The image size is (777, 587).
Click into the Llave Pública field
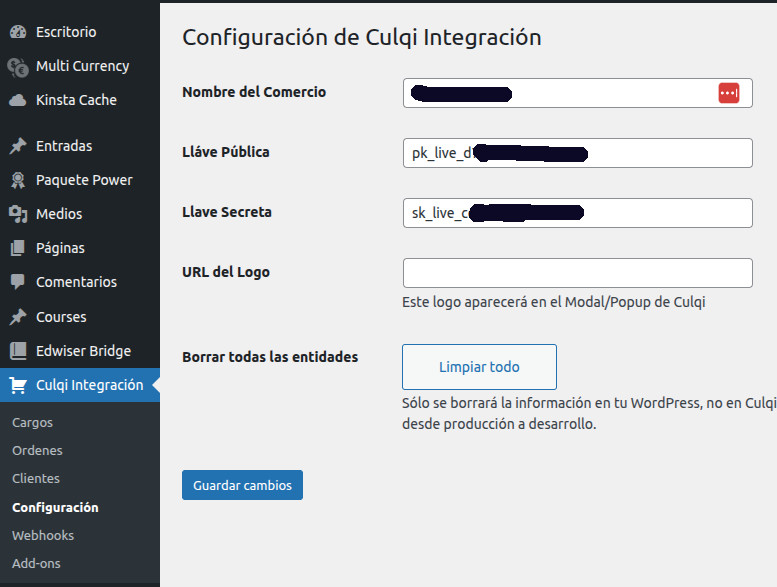click(578, 153)
